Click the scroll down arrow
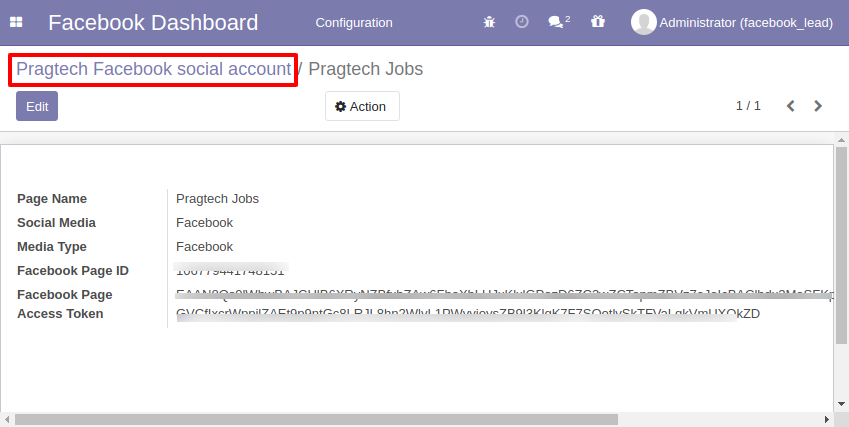 click(x=841, y=404)
